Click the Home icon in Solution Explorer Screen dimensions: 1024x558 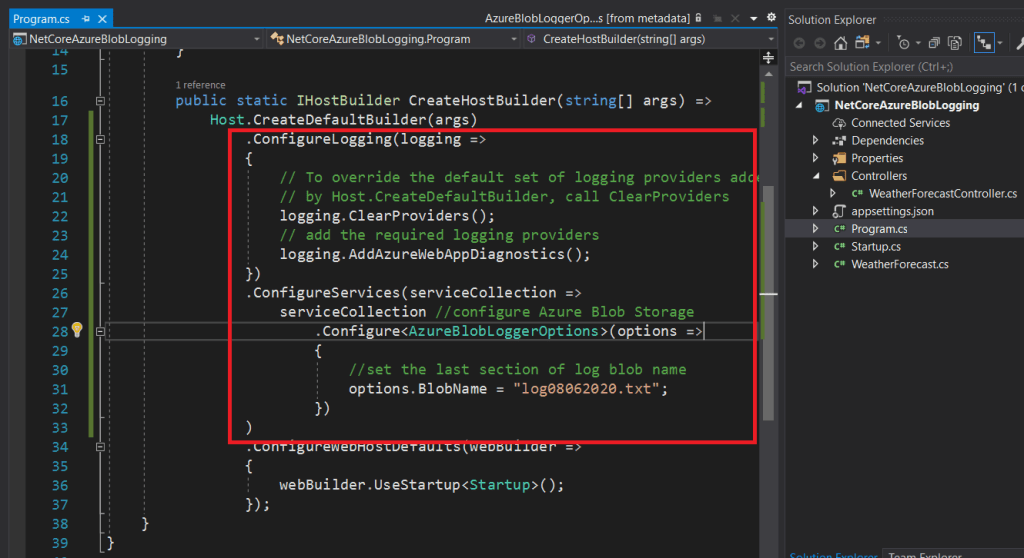pos(840,43)
